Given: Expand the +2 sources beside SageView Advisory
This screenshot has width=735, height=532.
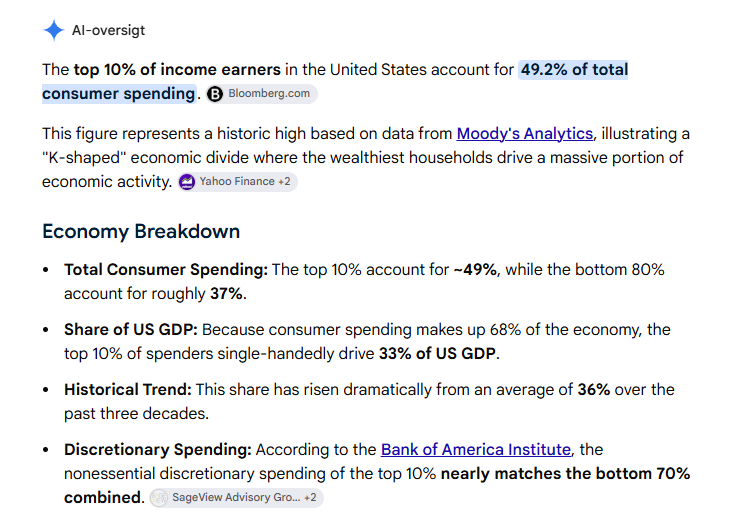Looking at the screenshot, I should pyautogui.click(x=310, y=497).
